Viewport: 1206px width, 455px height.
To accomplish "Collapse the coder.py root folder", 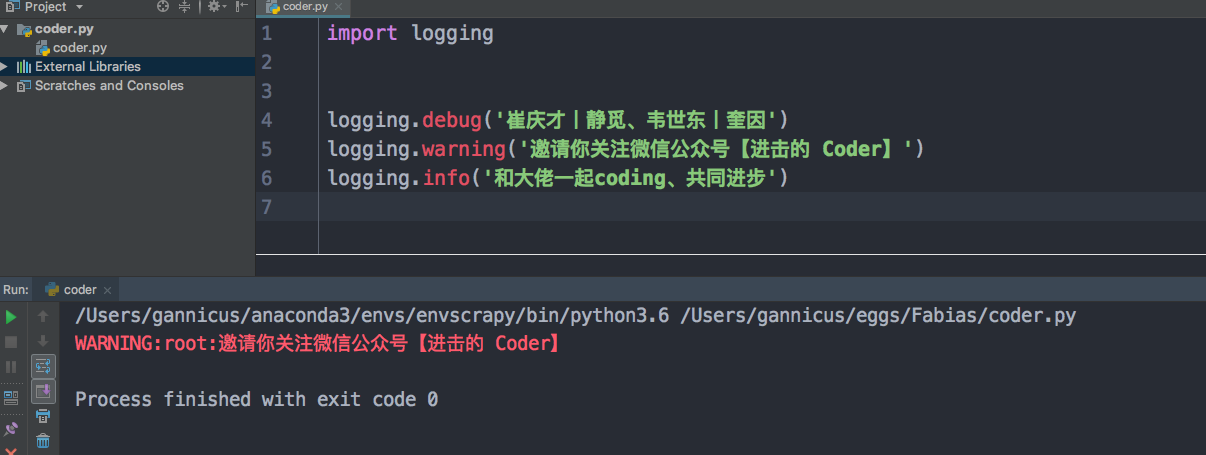I will pos(5,29).
